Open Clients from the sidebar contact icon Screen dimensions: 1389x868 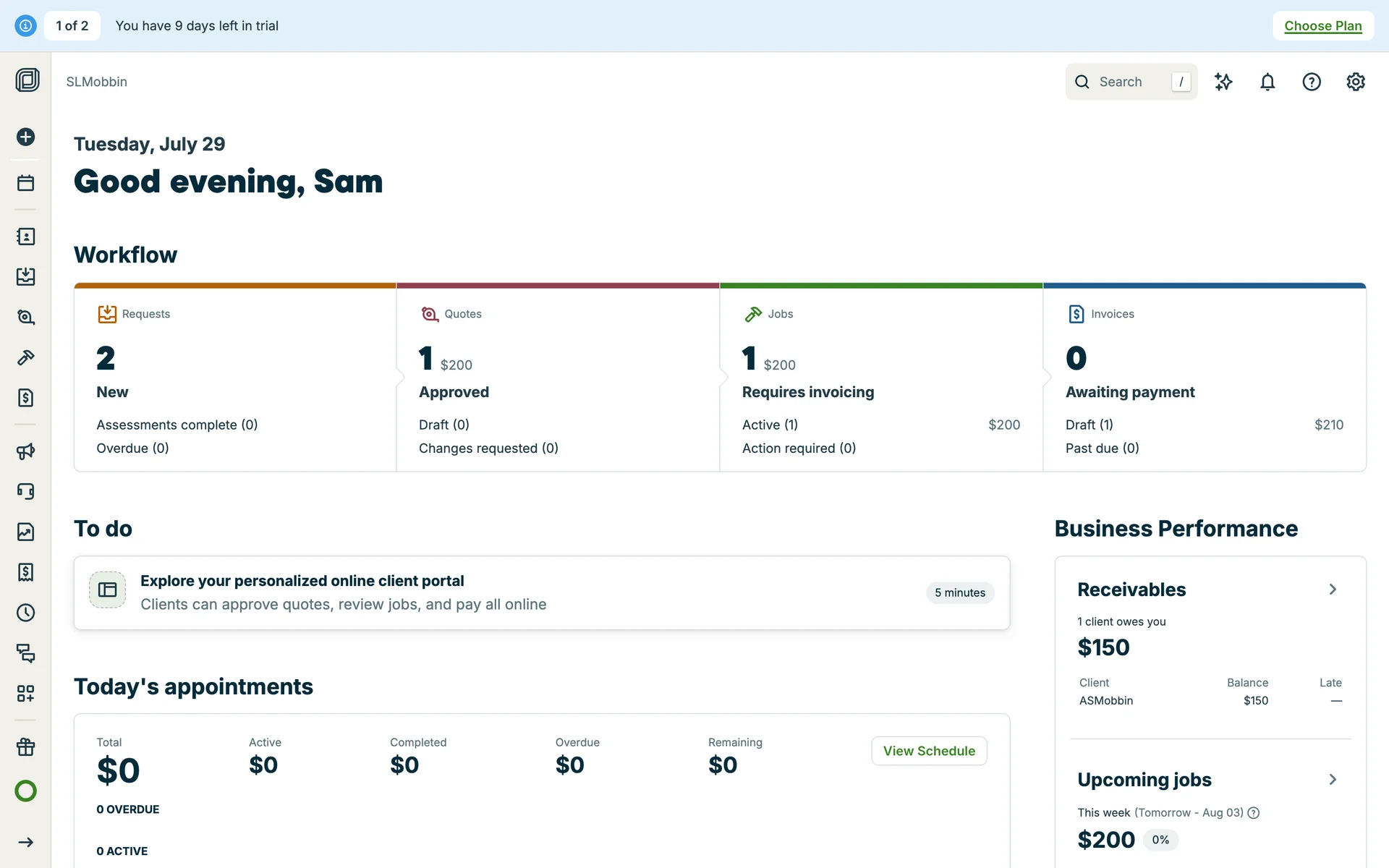pyautogui.click(x=26, y=237)
